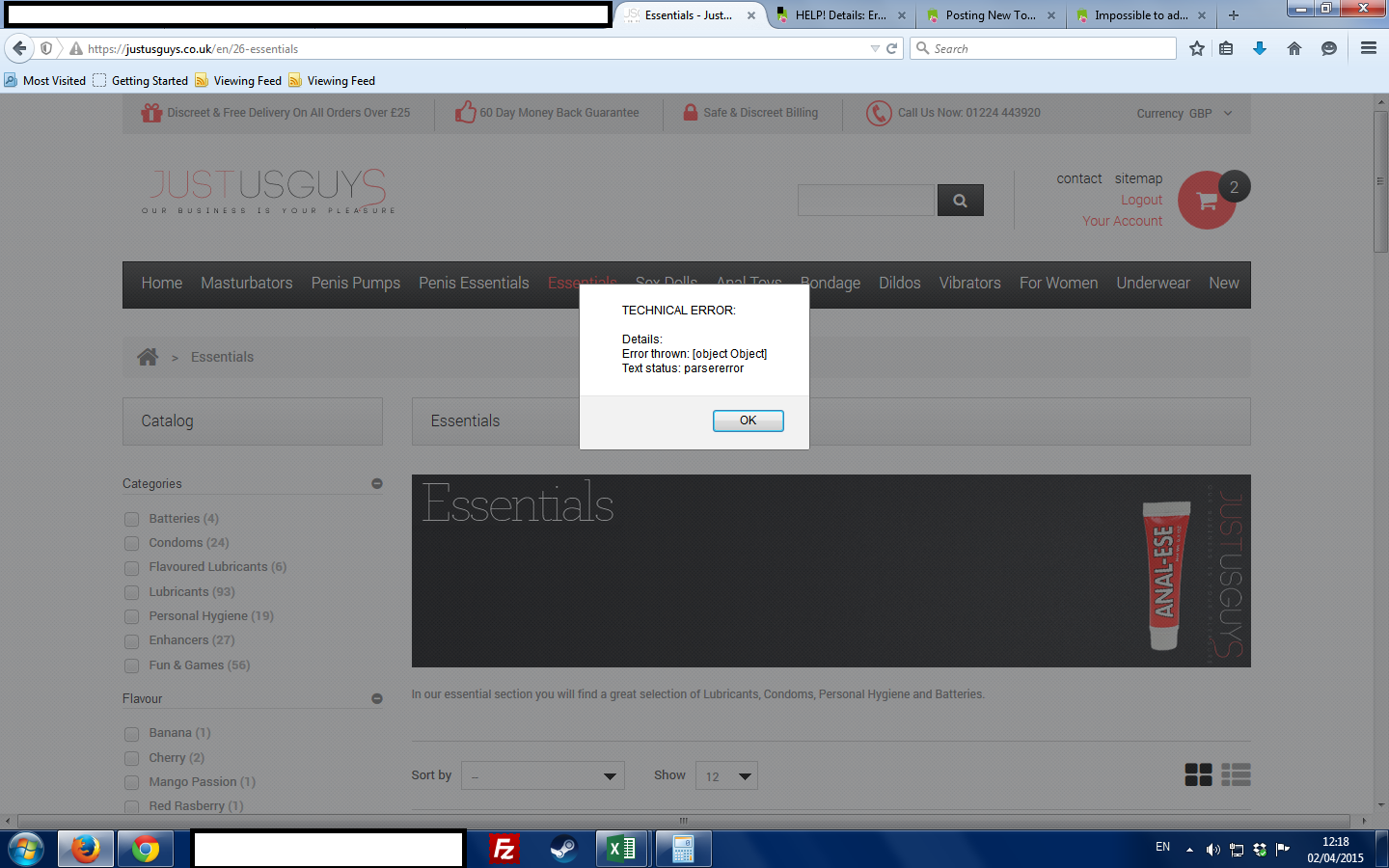The width and height of the screenshot is (1389, 868).
Task: Open the Windows Start menu
Action: tap(25, 849)
